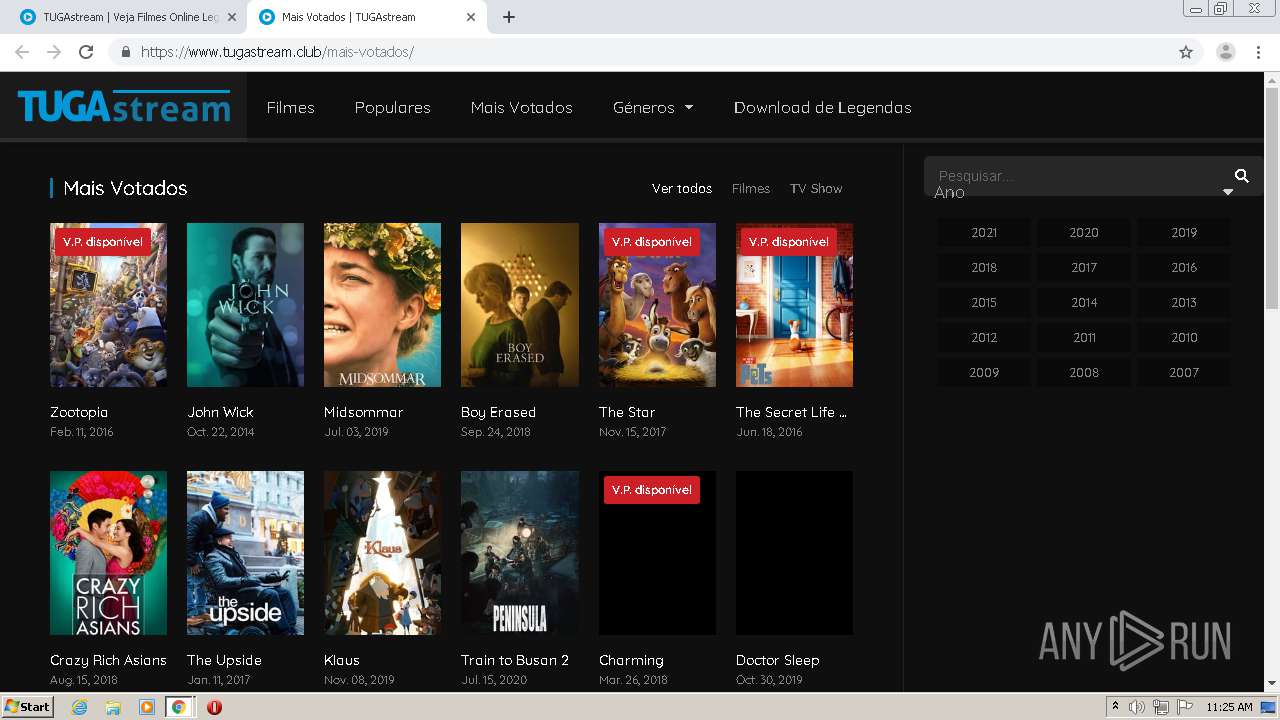
Task: Click the browser forward arrow
Action: point(54,52)
